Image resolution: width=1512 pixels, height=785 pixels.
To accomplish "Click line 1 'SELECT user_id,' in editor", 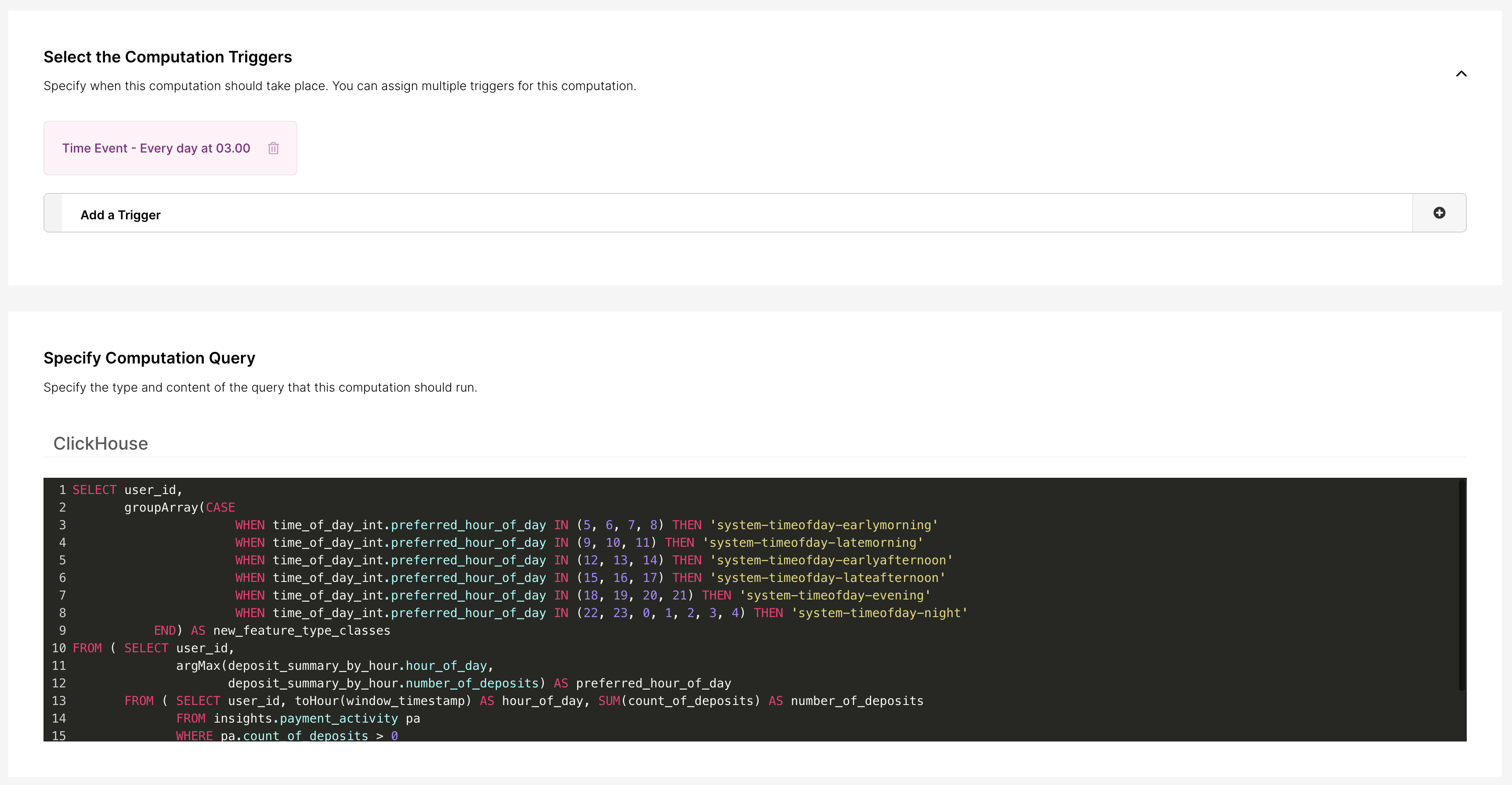I will pyautogui.click(x=127, y=490).
